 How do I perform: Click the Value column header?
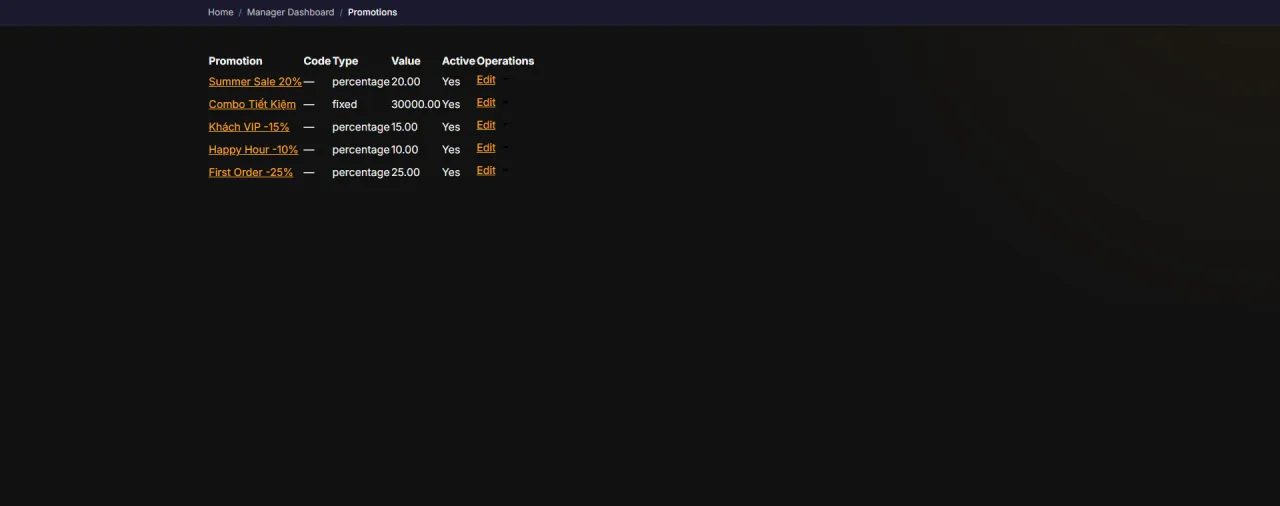point(406,61)
